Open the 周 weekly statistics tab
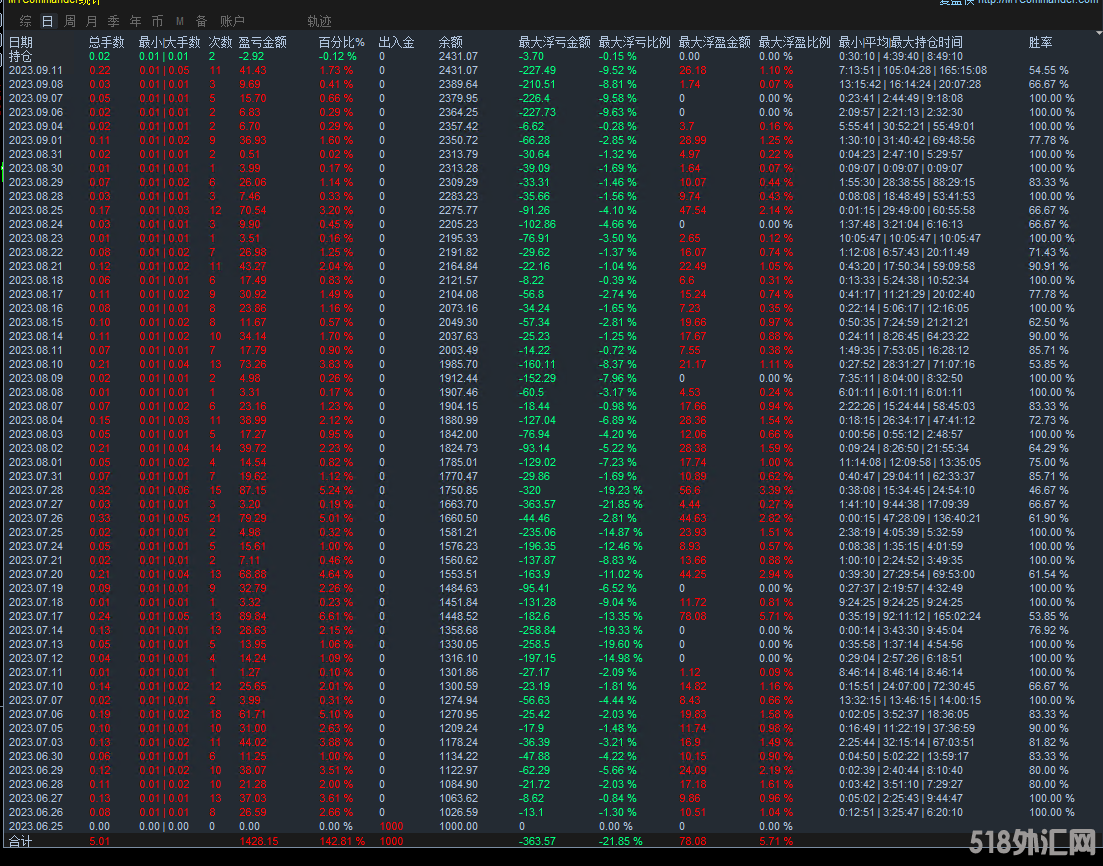The width and height of the screenshot is (1103, 866). 69,21
